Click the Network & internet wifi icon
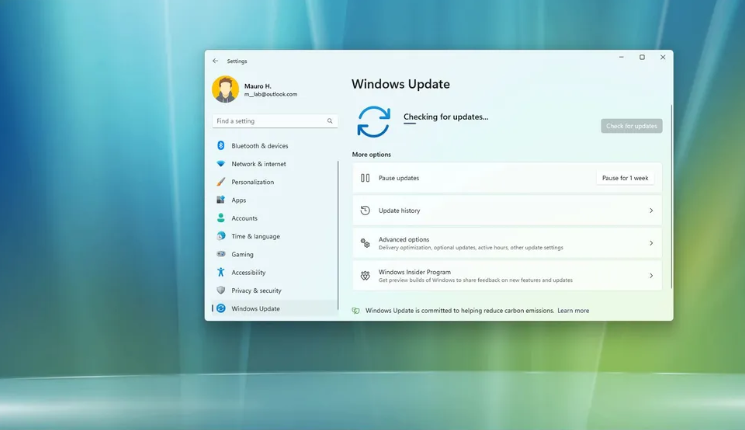The image size is (745, 430). pyautogui.click(x=221, y=163)
